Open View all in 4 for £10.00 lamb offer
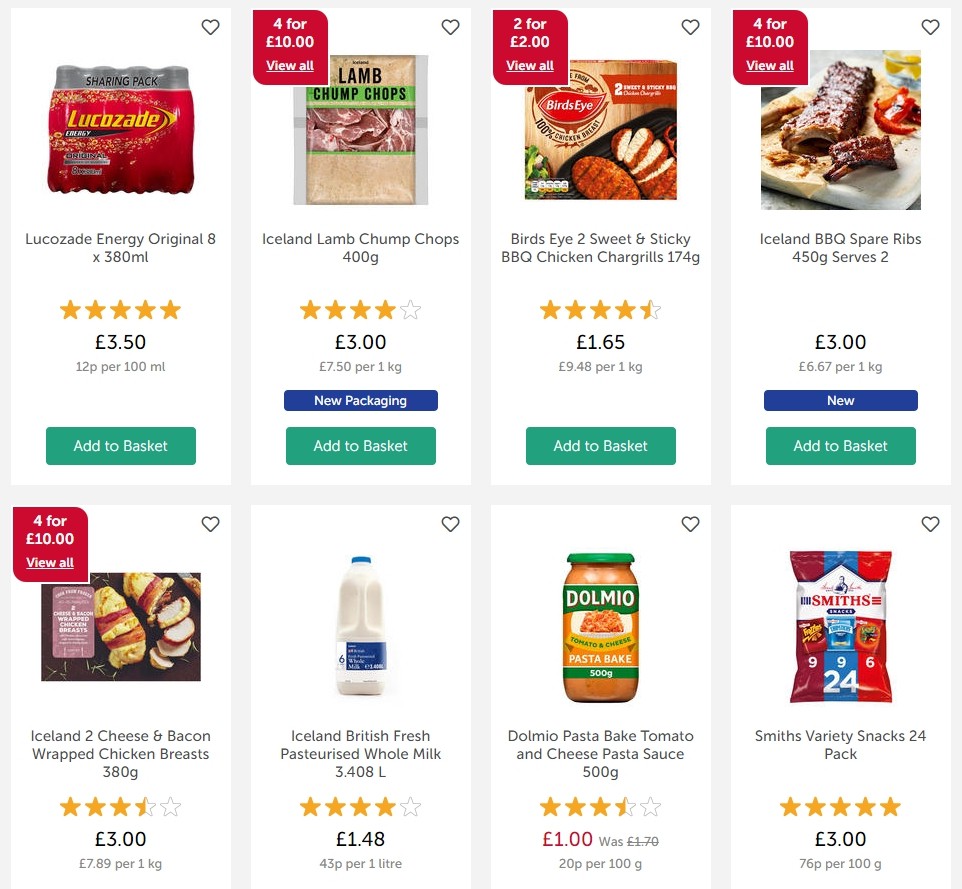 (x=289, y=65)
